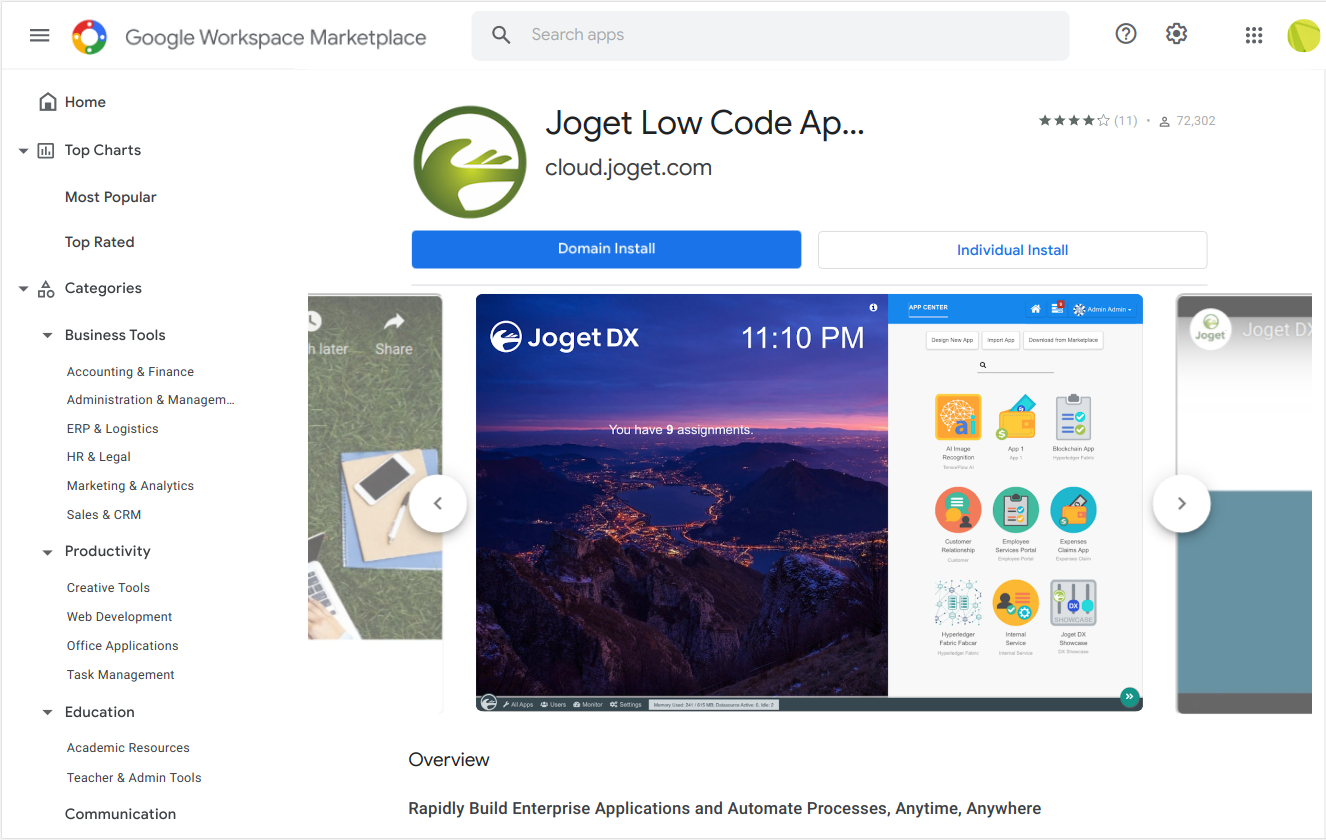This screenshot has width=1326, height=840.
Task: Click AI Image Recognition app icon in screenshot
Action: (958, 417)
